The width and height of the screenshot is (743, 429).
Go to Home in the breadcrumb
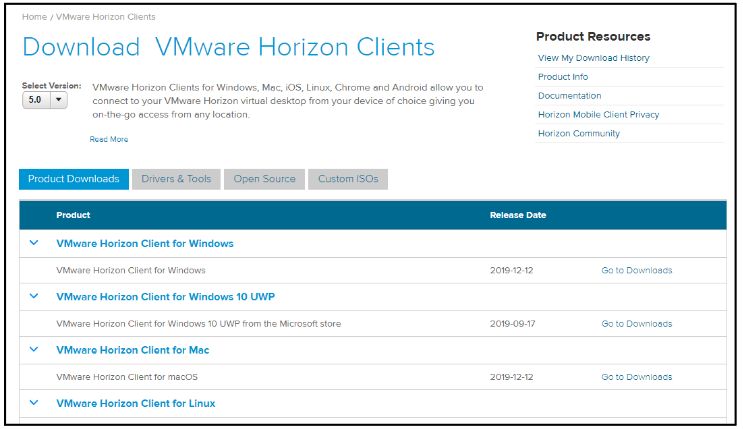click(x=34, y=17)
